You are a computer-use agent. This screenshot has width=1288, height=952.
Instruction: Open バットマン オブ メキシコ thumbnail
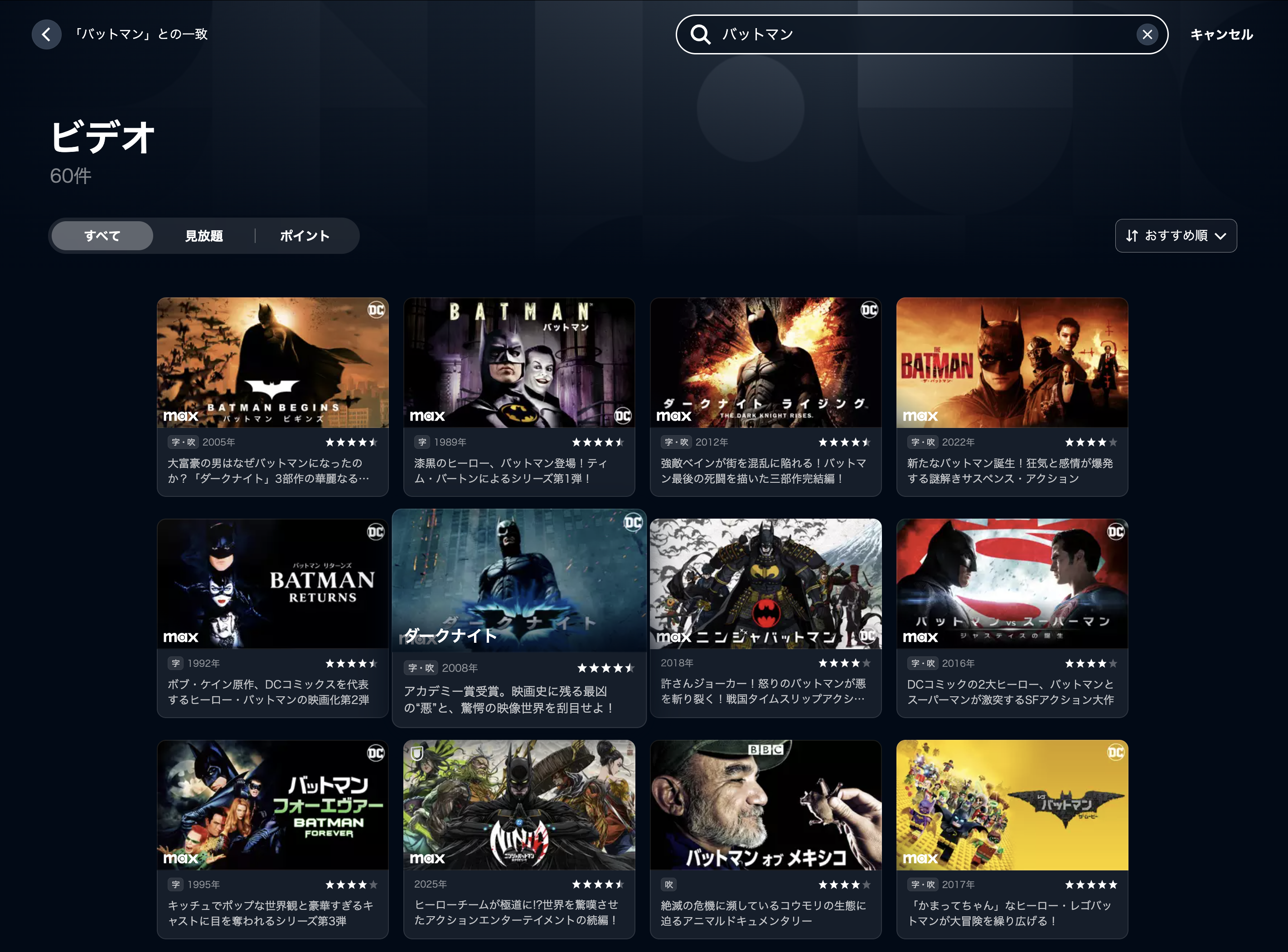point(765,805)
